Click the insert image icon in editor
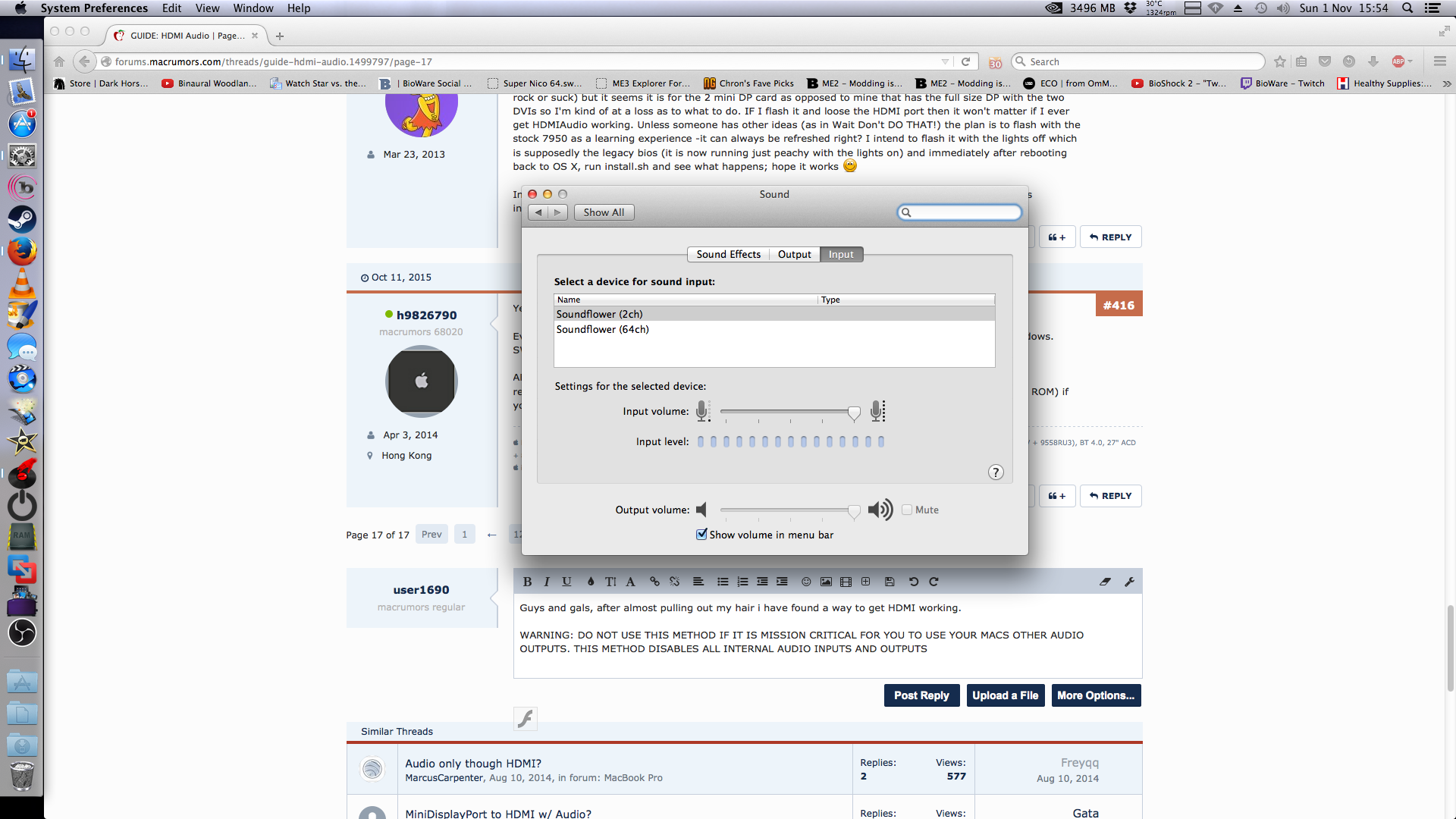 [826, 582]
